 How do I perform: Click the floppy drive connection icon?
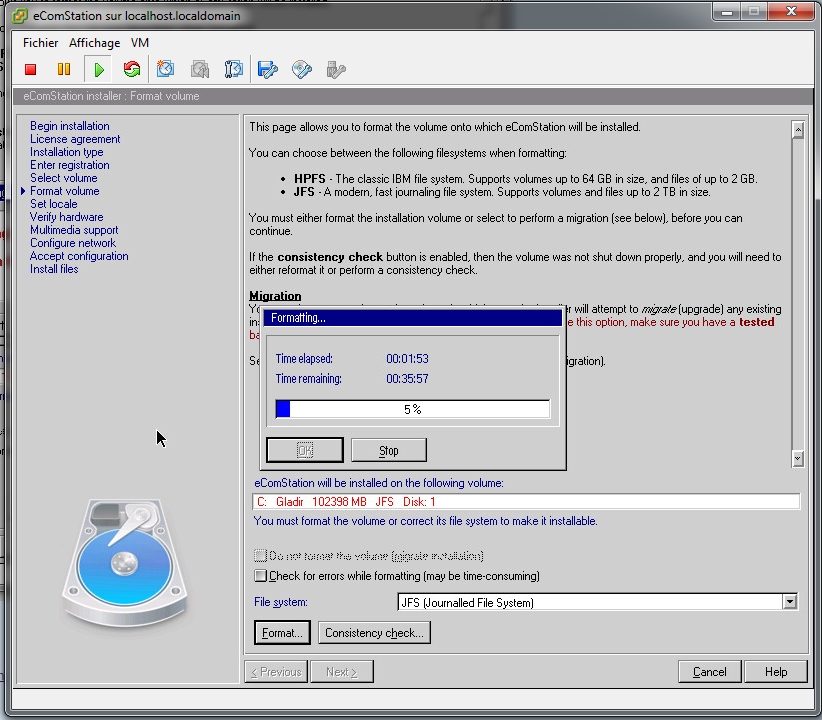coord(267,69)
